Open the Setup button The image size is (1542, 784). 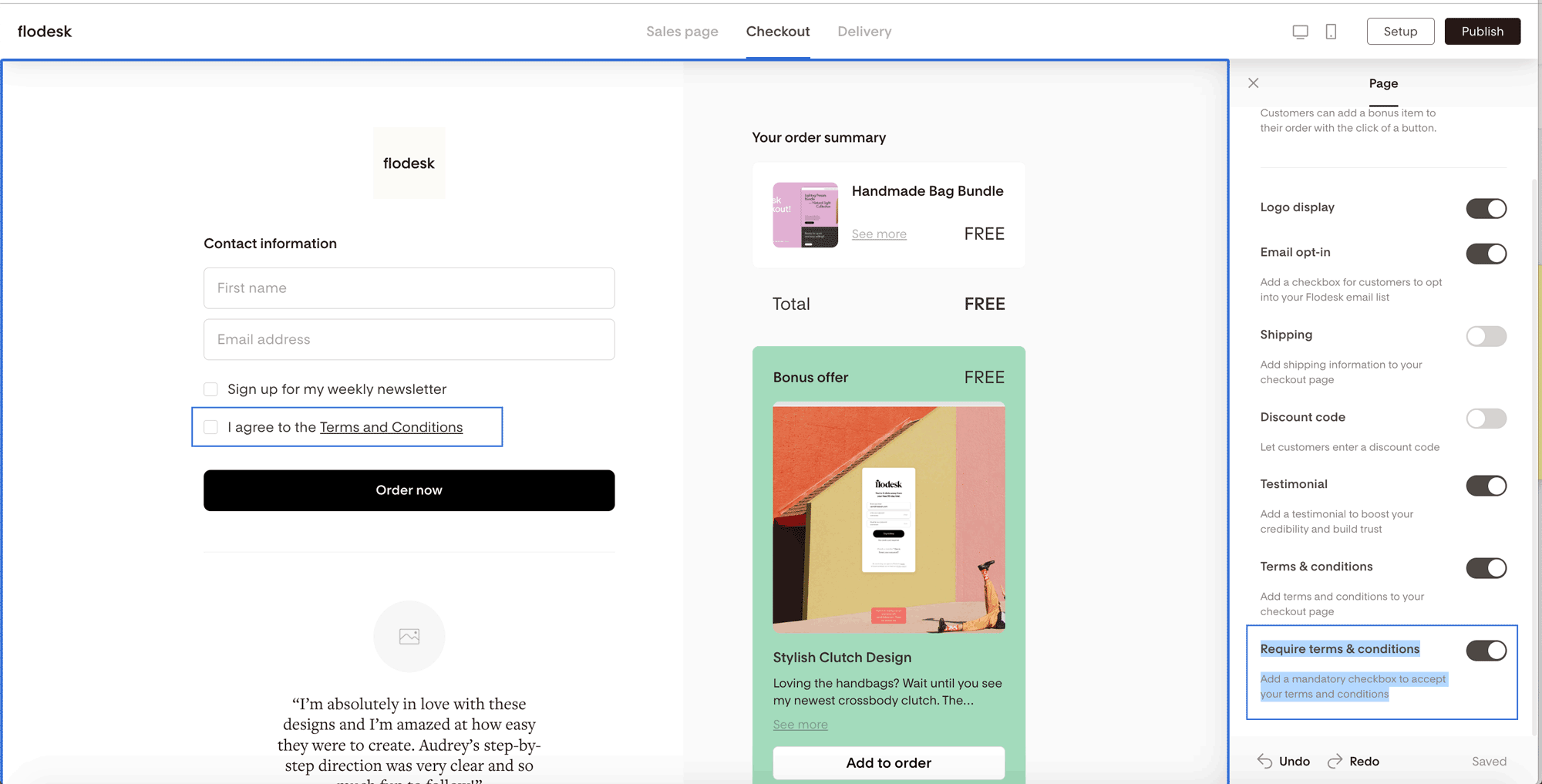point(1400,32)
